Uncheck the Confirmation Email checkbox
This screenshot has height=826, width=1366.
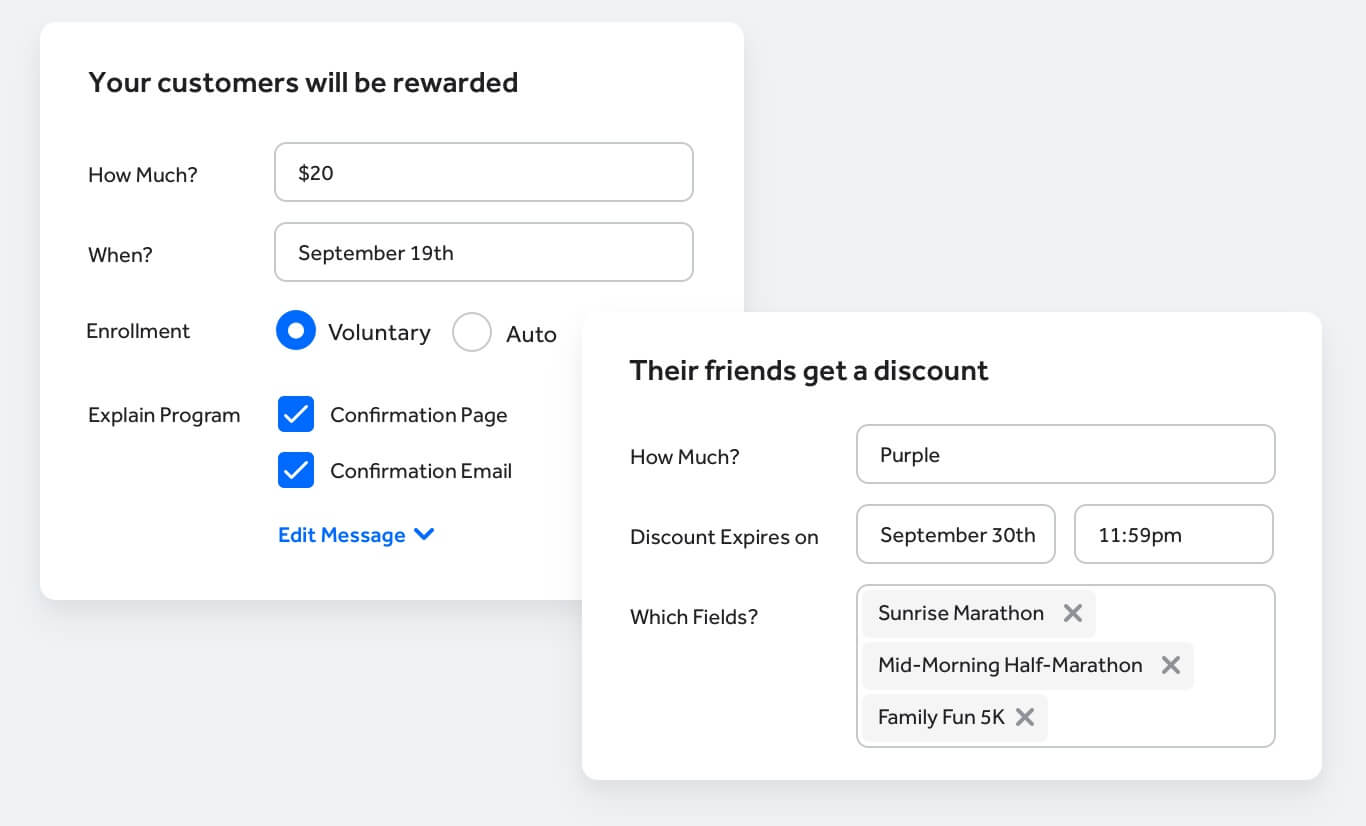click(296, 471)
